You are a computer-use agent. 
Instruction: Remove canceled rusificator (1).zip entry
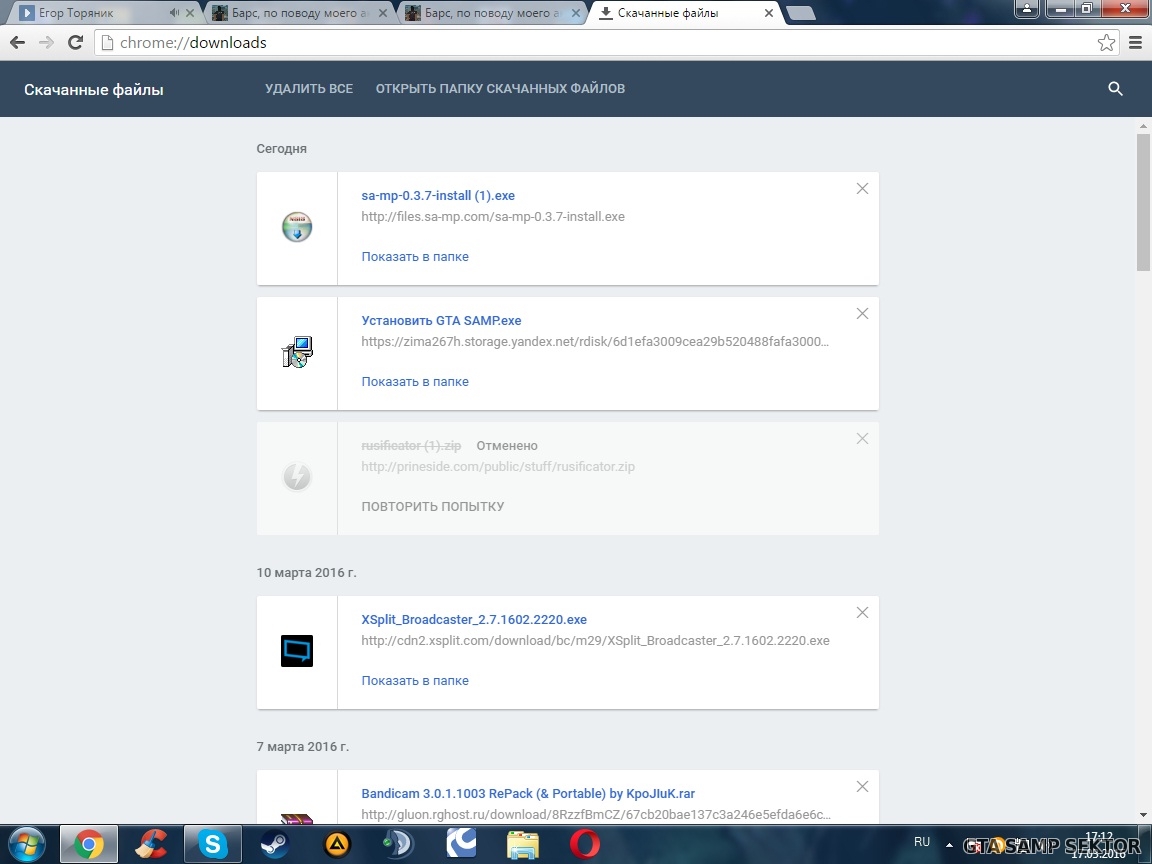pos(863,439)
